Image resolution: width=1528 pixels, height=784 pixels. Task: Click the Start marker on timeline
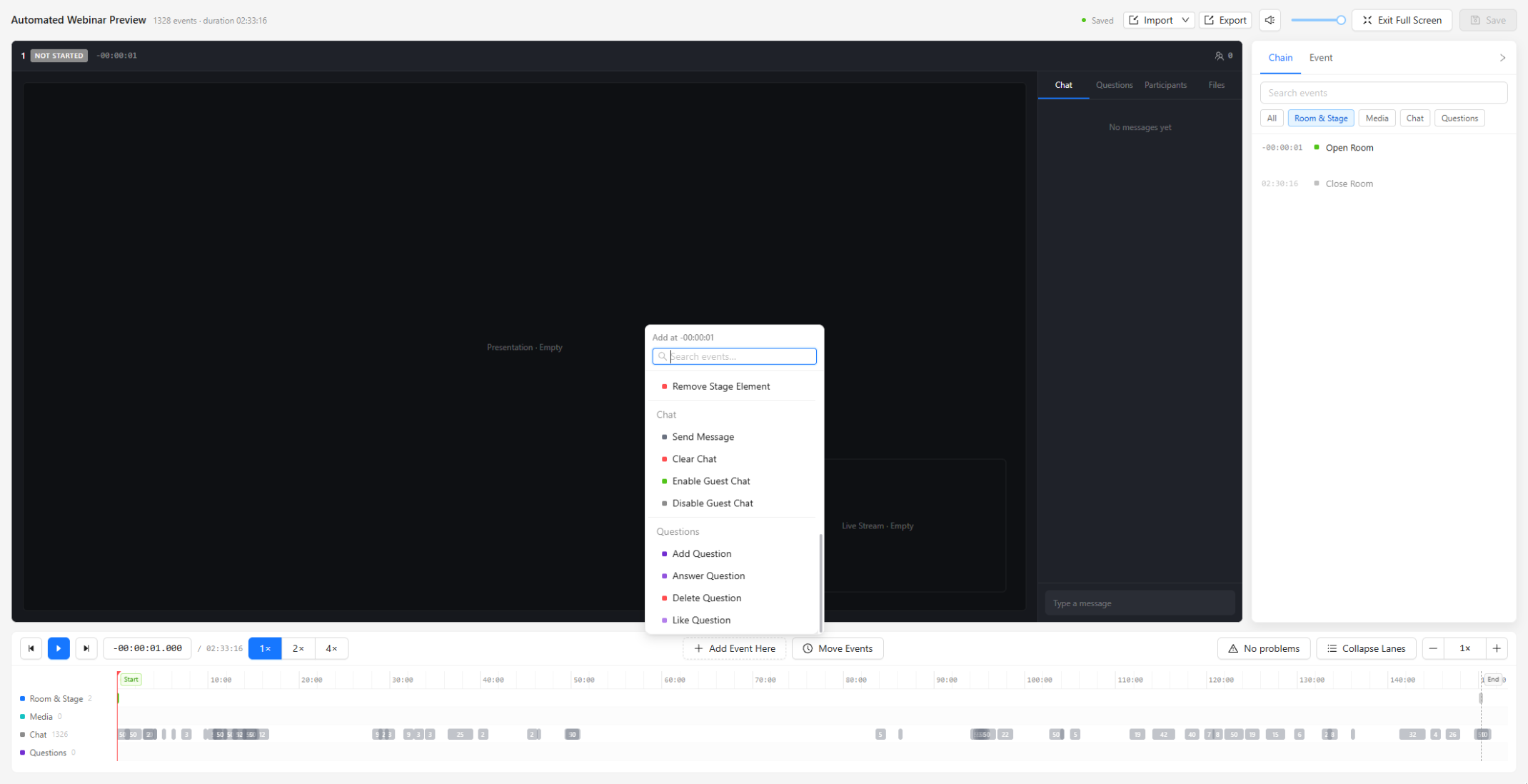click(131, 680)
